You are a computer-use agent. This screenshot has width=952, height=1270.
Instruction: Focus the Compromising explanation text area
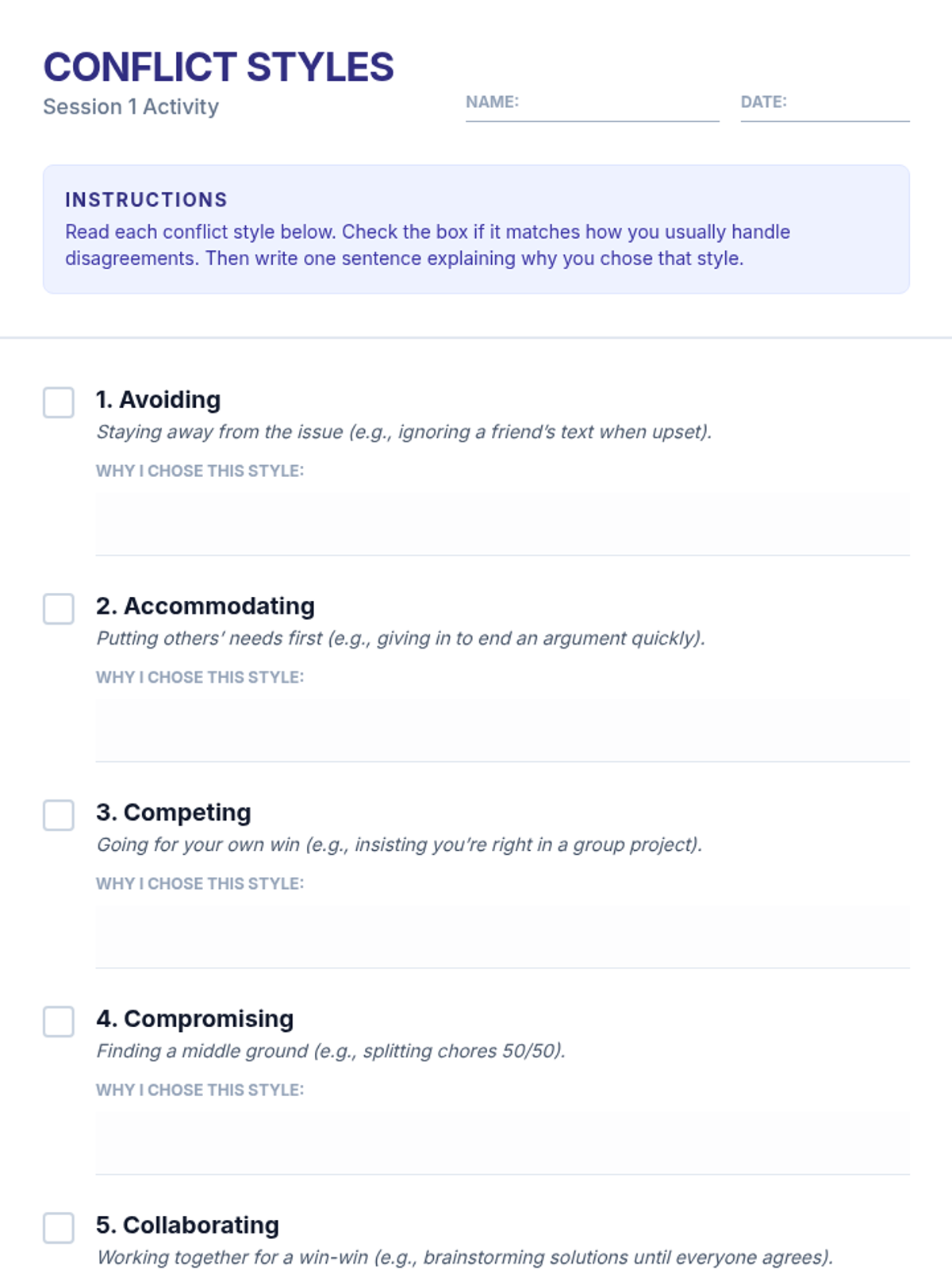[502, 1142]
